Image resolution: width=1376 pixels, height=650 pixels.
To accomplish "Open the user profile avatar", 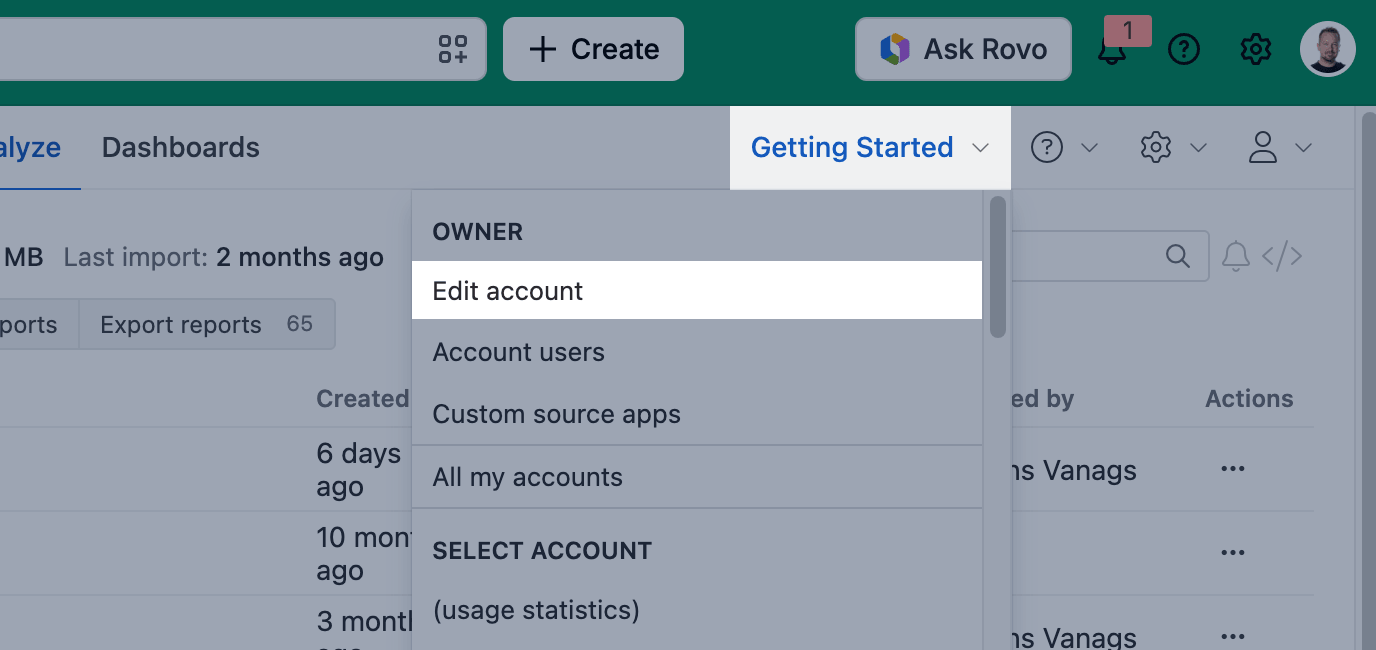I will point(1328,49).
